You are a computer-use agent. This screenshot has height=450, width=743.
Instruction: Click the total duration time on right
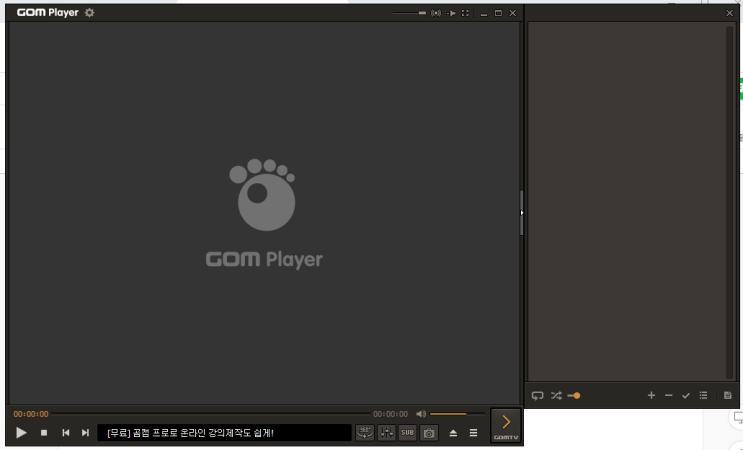pos(390,414)
